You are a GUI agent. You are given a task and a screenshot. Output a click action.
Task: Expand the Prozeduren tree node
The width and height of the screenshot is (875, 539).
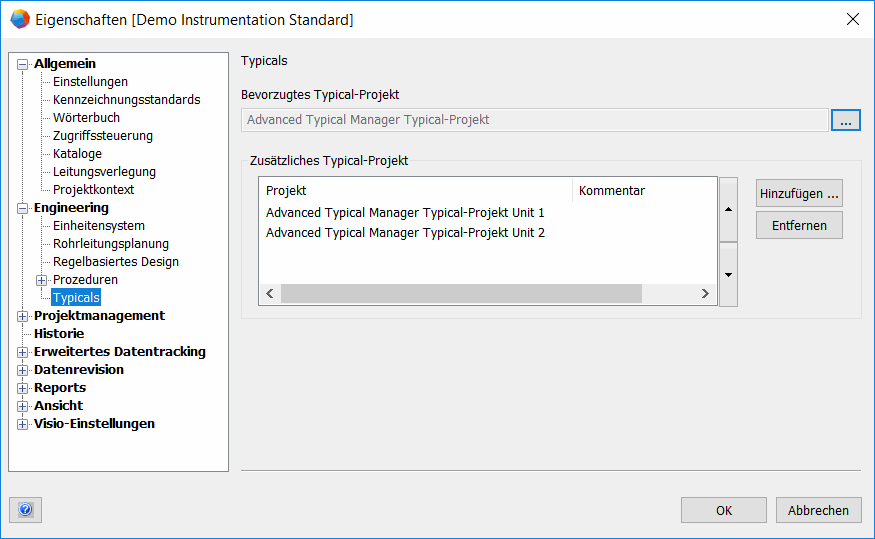pos(42,280)
